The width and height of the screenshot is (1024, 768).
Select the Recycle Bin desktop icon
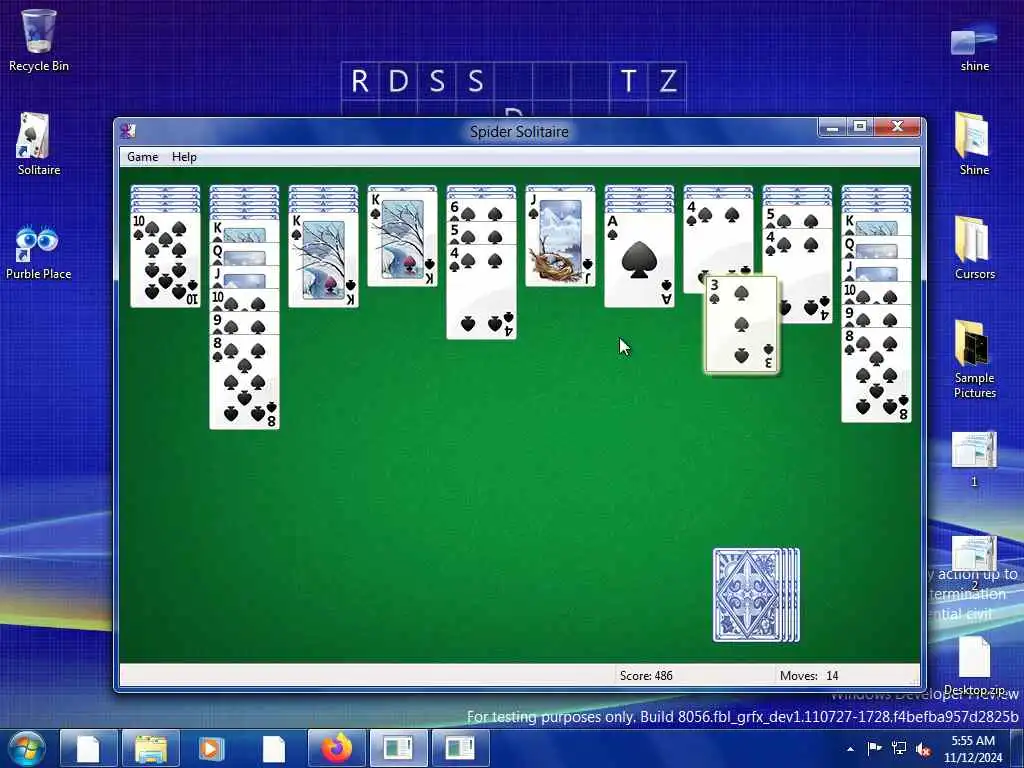(39, 40)
